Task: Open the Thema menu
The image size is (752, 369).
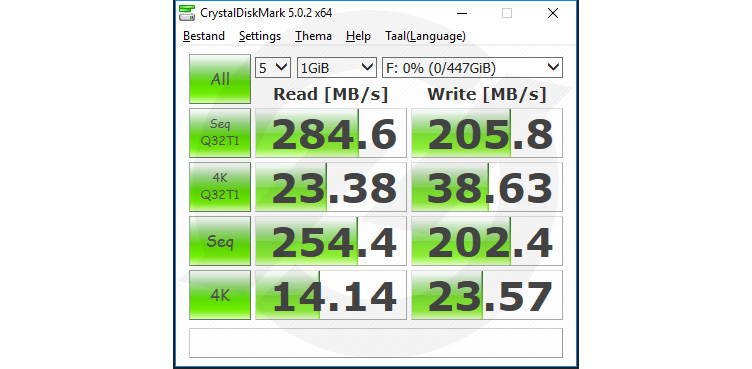Action: [x=313, y=36]
